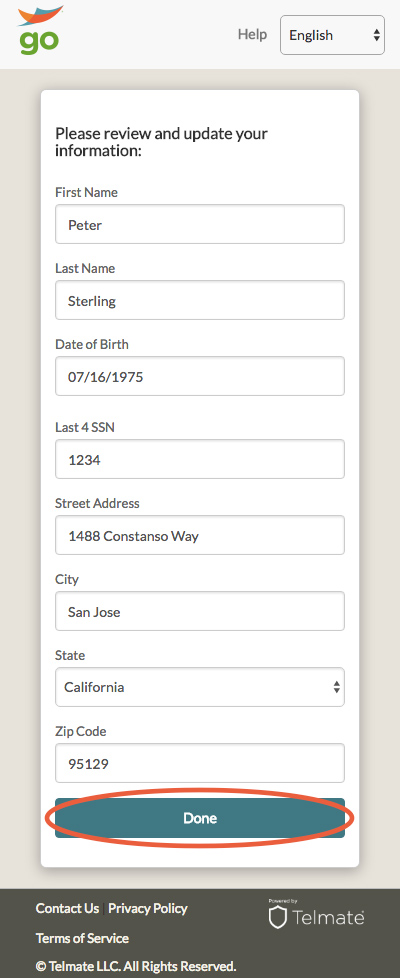This screenshot has height=978, width=400.
Task: Focus the First Name field
Action: tap(200, 224)
